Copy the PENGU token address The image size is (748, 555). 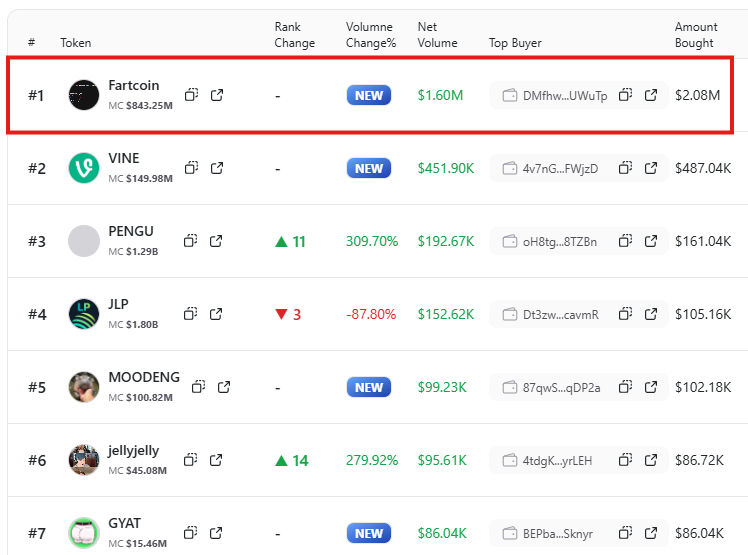pos(190,241)
